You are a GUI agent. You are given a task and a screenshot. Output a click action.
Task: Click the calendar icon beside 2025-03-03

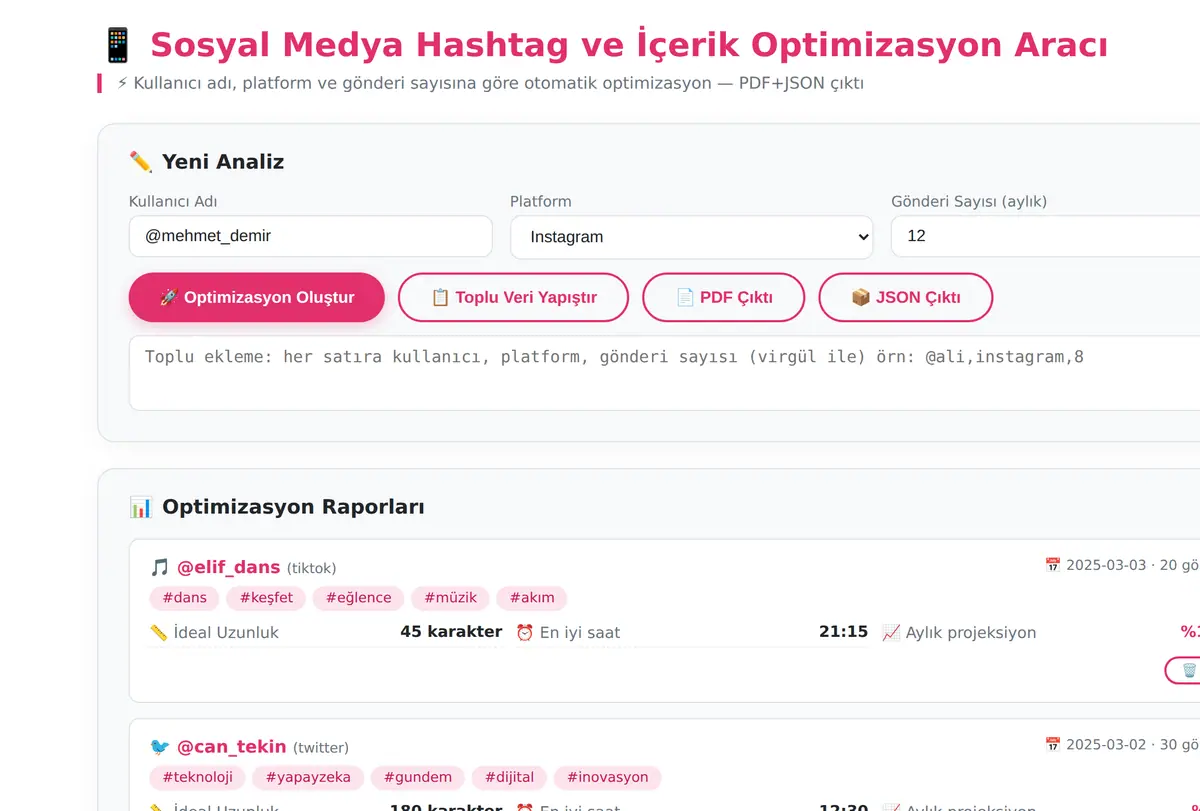1053,565
